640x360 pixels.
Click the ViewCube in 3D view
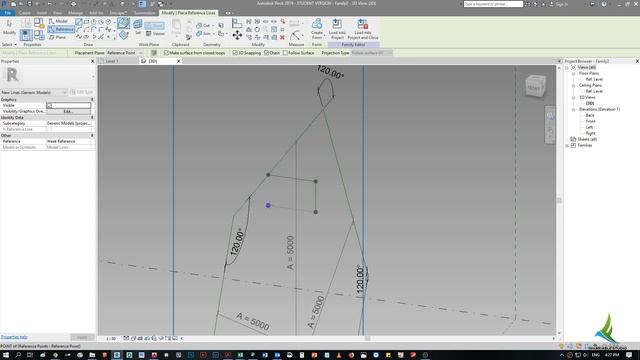point(535,87)
